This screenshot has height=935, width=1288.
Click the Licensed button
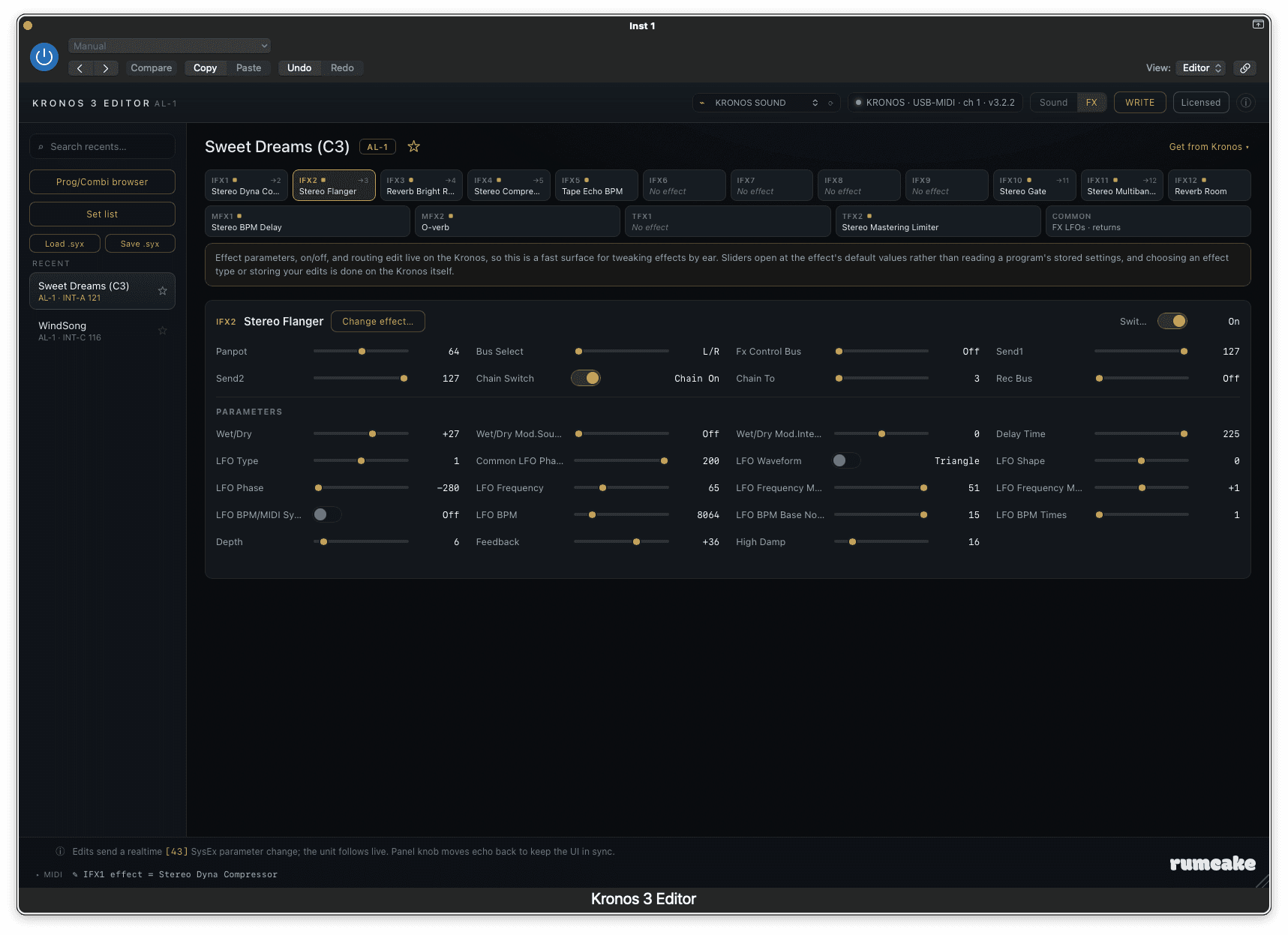point(1201,103)
